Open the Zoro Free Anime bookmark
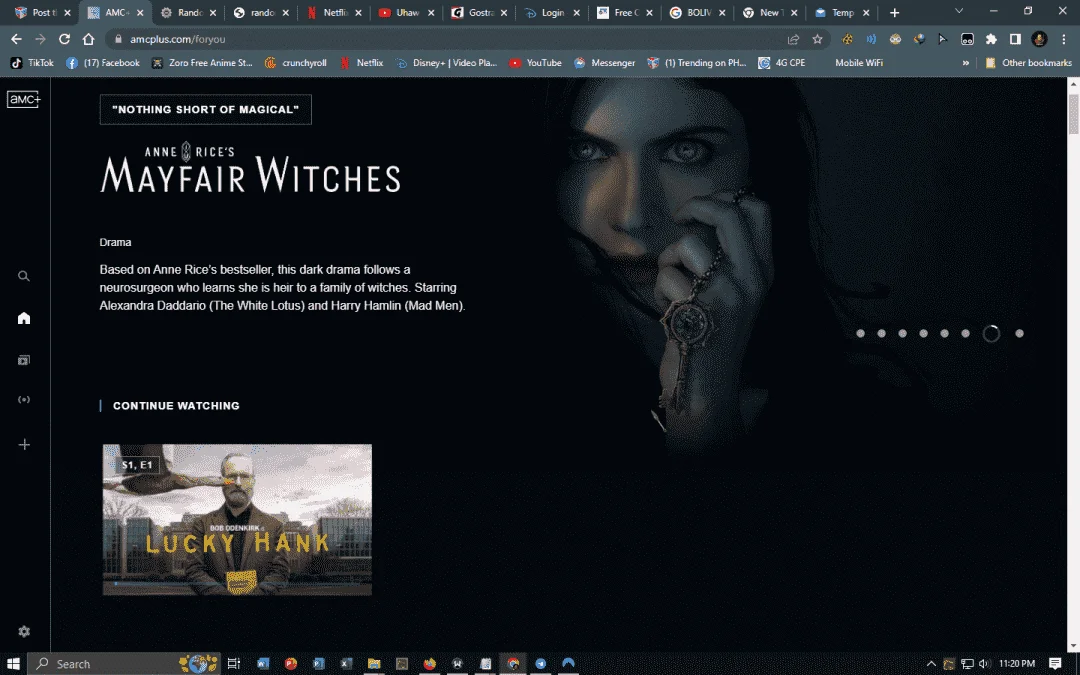Screen dimensions: 1080x675 [202, 63]
